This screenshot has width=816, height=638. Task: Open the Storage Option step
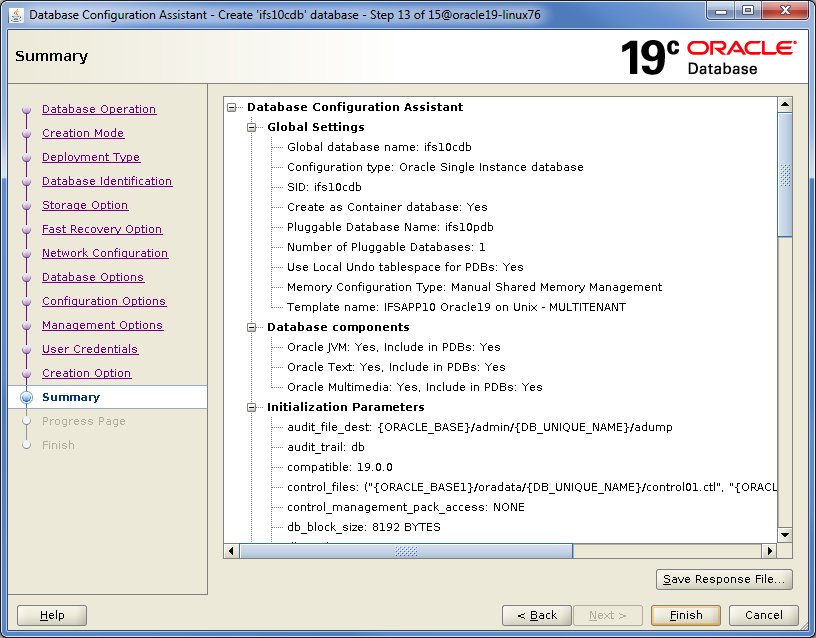pos(85,205)
